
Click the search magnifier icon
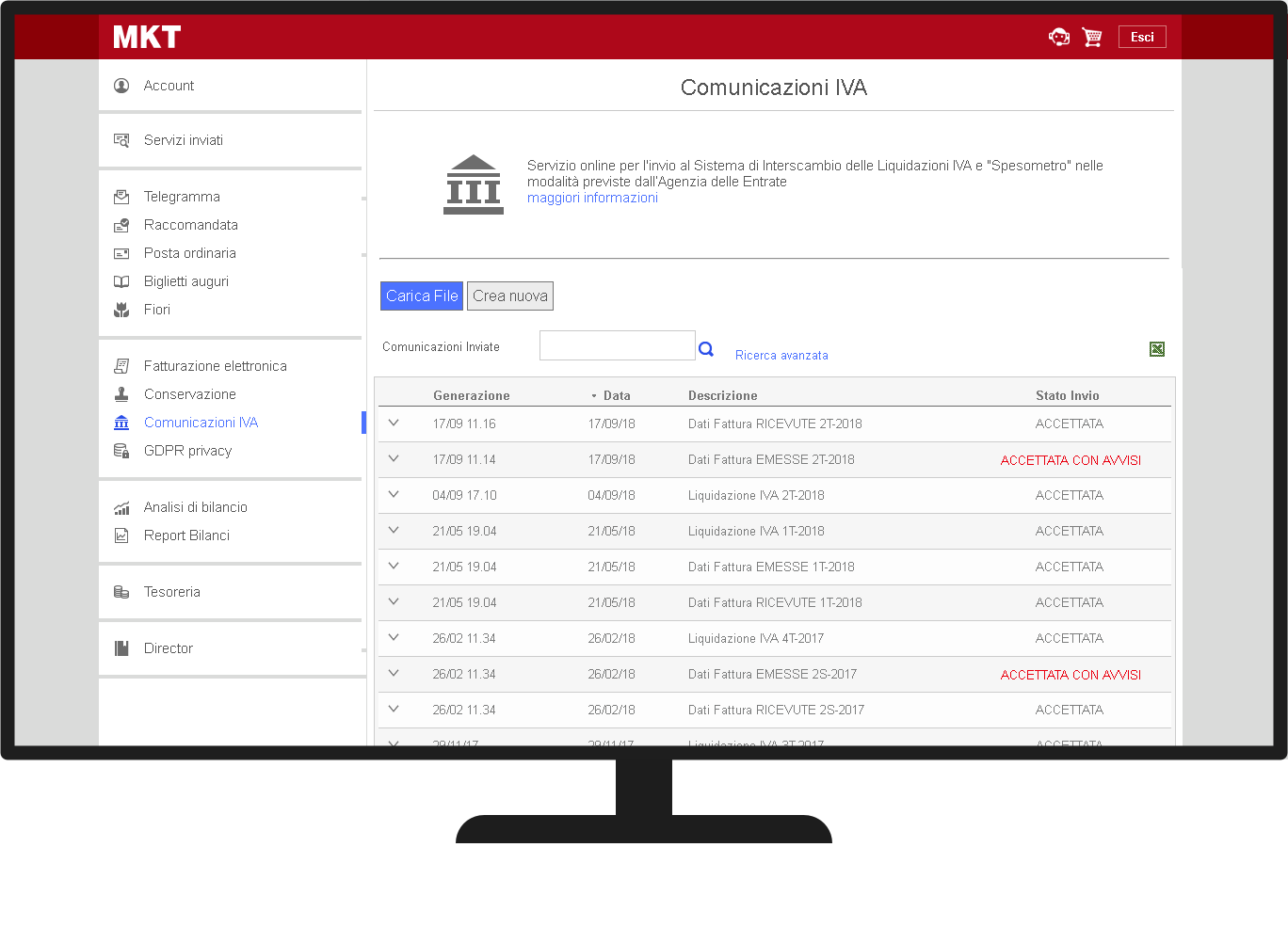(x=706, y=349)
